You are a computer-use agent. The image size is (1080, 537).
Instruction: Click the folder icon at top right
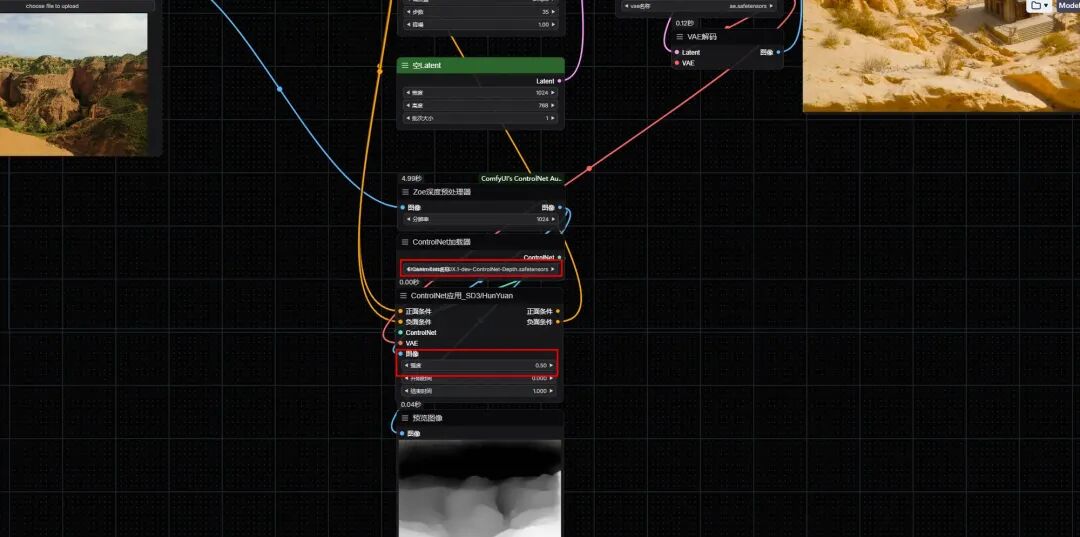point(1035,6)
